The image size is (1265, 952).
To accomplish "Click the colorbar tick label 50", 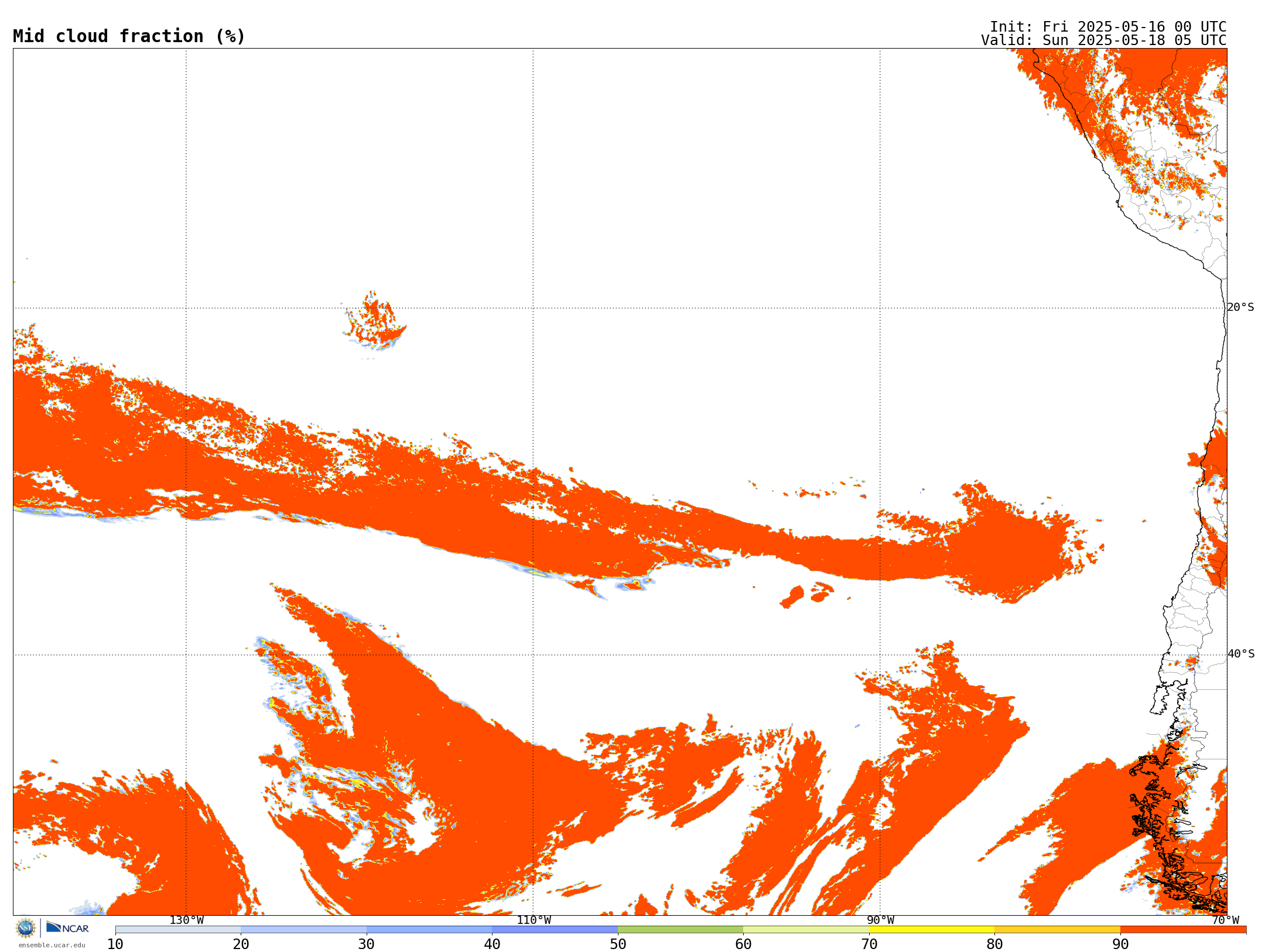I will (x=618, y=944).
